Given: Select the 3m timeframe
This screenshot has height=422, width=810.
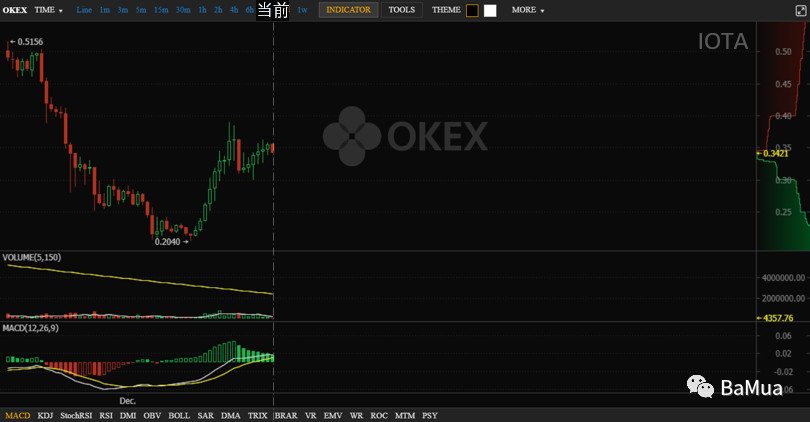Looking at the screenshot, I should click(x=122, y=10).
